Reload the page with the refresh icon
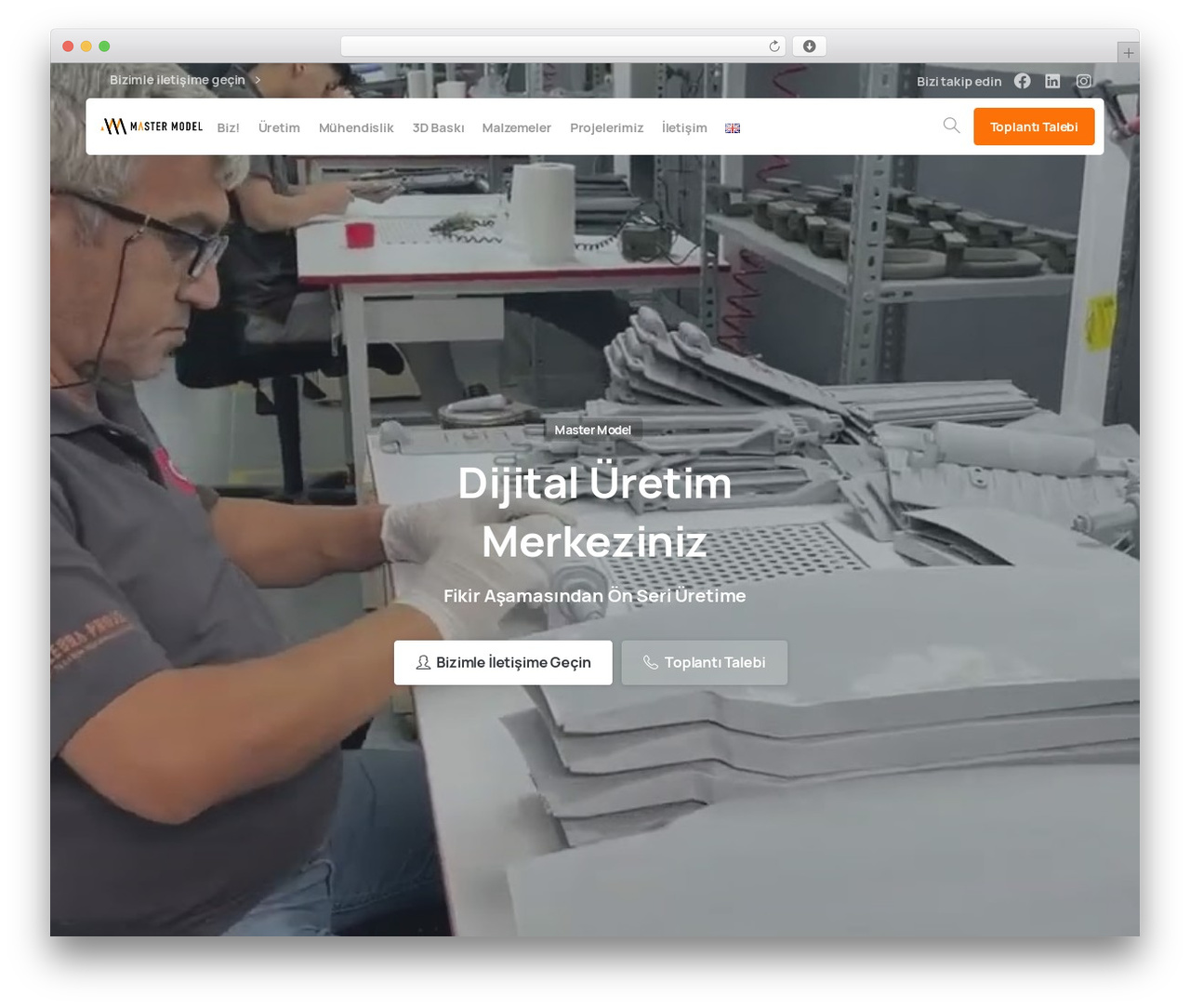 pos(774,46)
